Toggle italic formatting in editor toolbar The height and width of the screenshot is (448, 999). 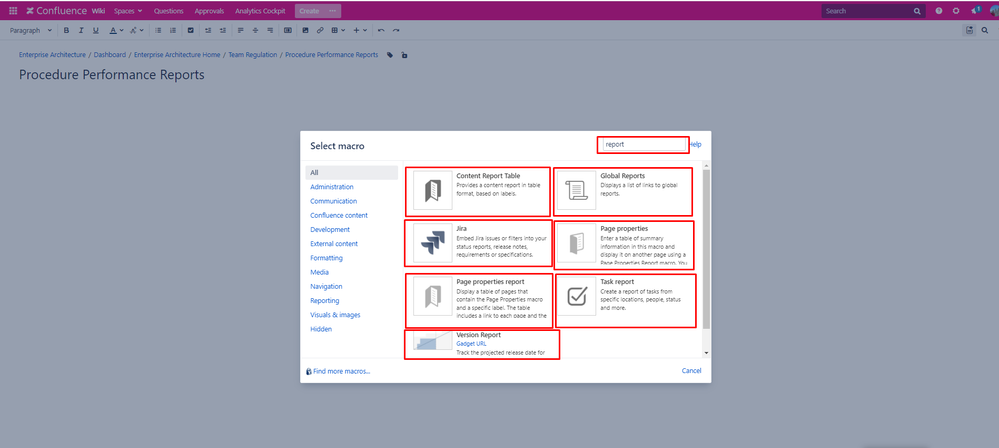click(81, 30)
